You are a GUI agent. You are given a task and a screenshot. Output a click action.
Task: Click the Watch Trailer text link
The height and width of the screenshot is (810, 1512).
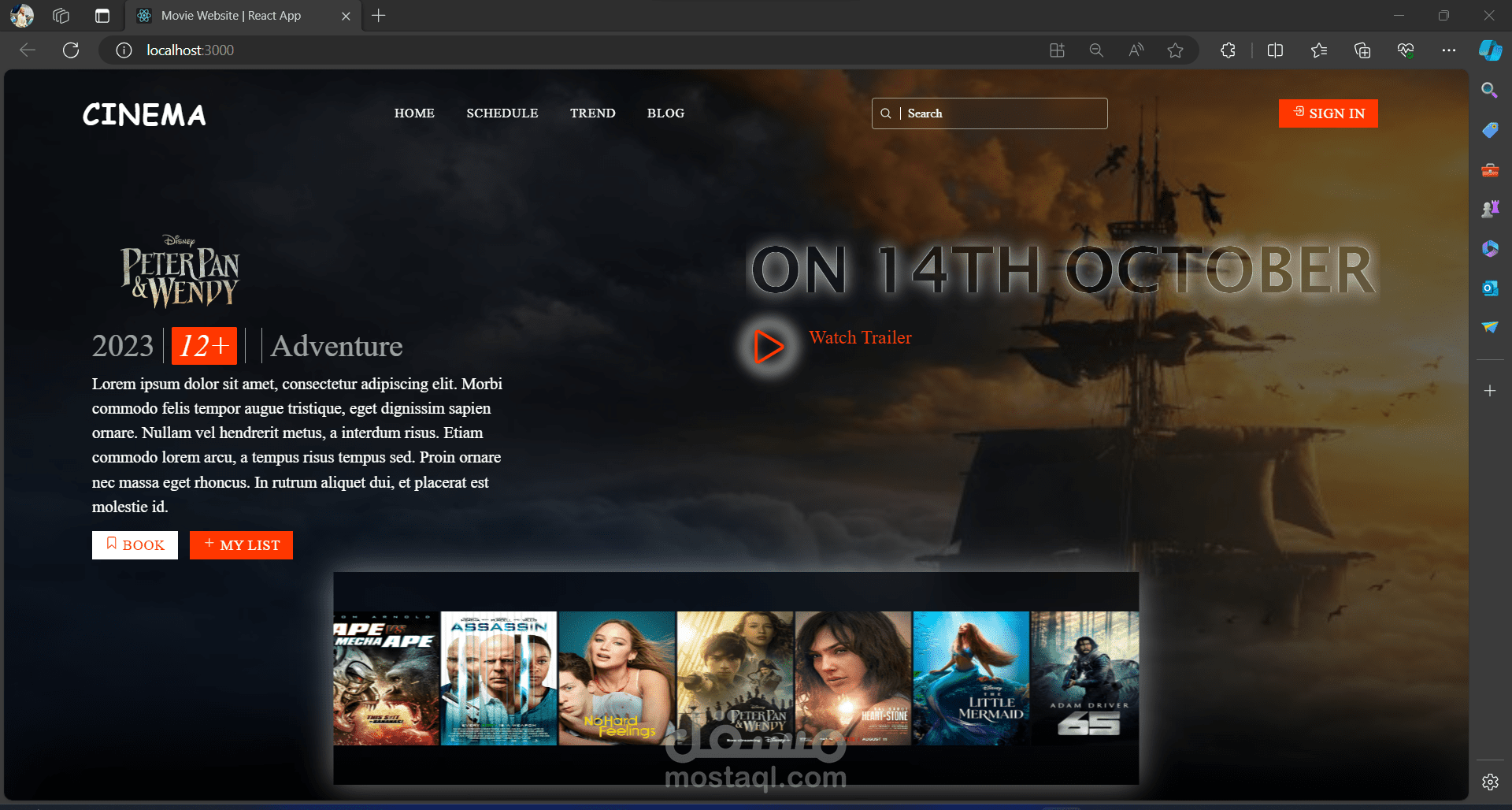pyautogui.click(x=860, y=337)
